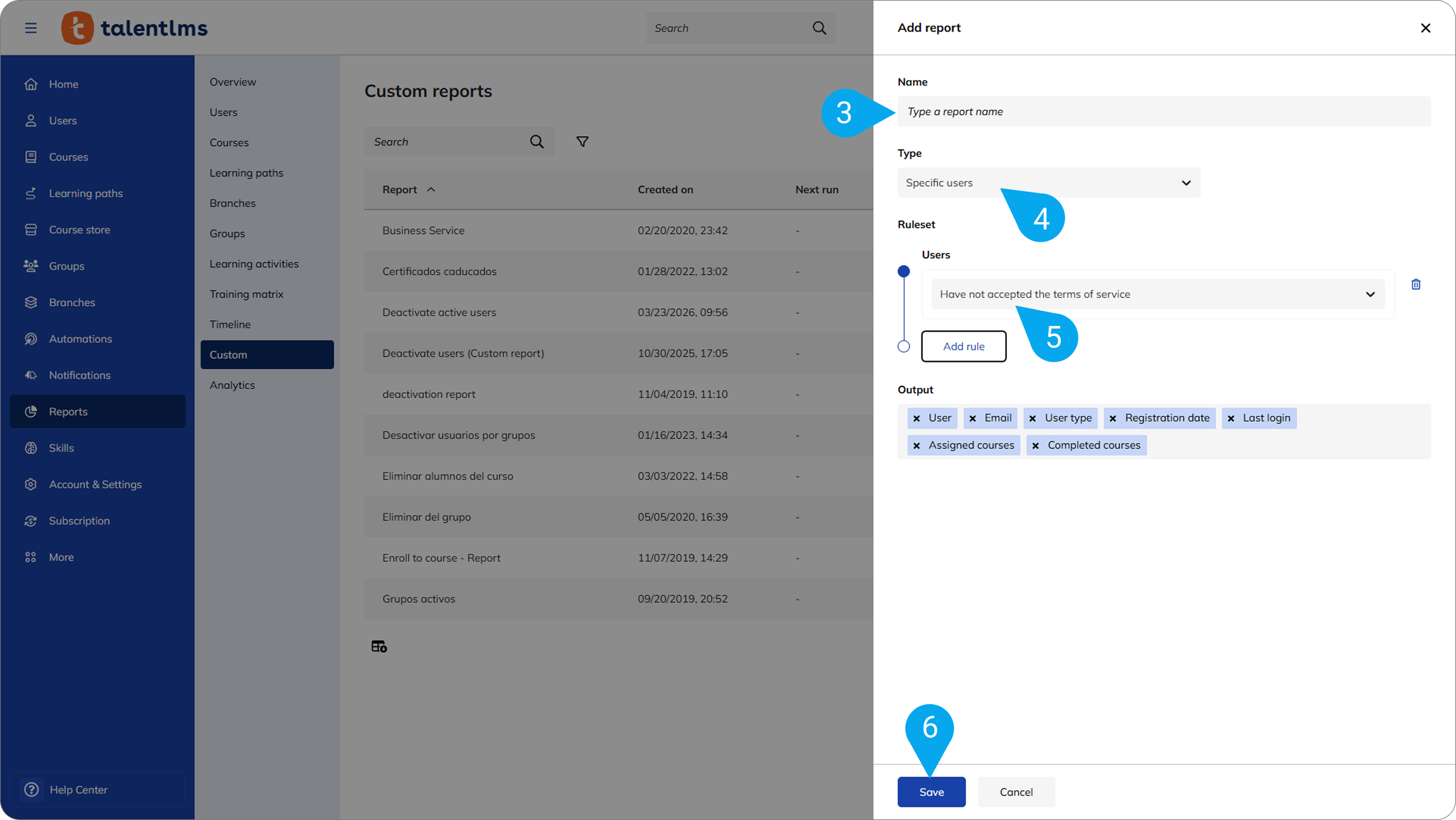Image resolution: width=1456 pixels, height=820 pixels.
Task: Remove the Last login output tag
Action: click(x=1231, y=418)
